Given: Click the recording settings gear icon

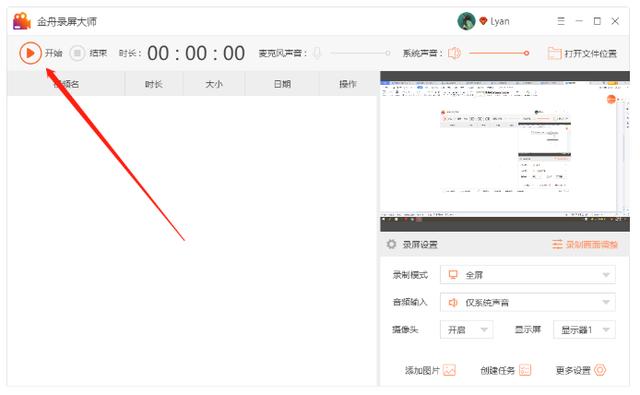Looking at the screenshot, I should click(391, 244).
